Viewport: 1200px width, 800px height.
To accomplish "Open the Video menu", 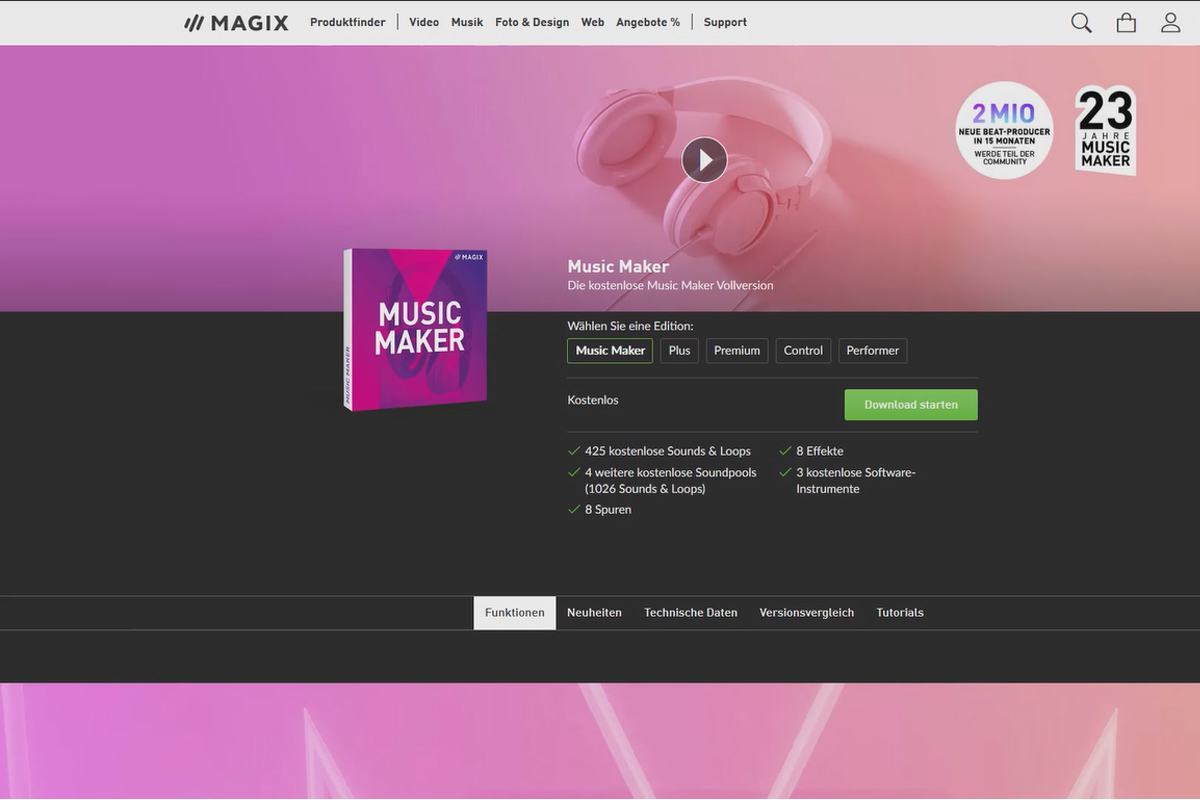I will point(424,22).
